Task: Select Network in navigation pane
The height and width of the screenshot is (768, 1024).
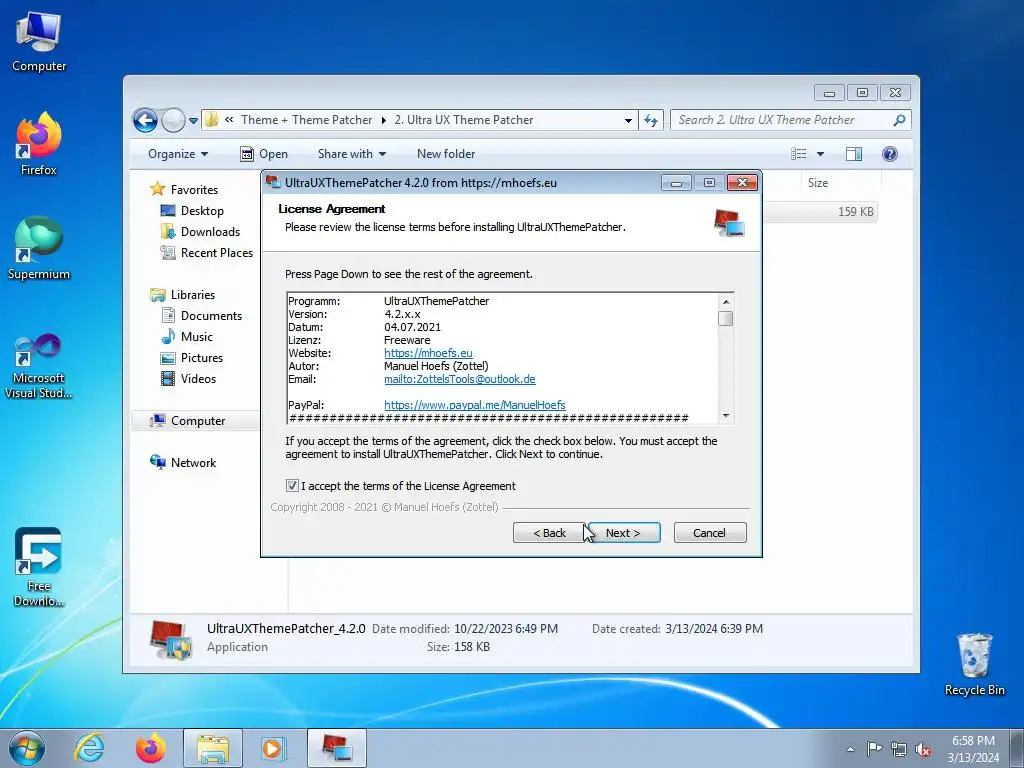Action: click(x=193, y=462)
